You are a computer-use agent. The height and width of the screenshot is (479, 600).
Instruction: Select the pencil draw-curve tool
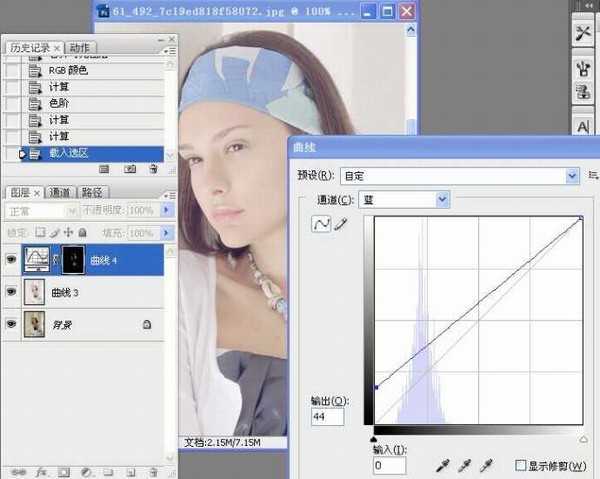pos(341,225)
